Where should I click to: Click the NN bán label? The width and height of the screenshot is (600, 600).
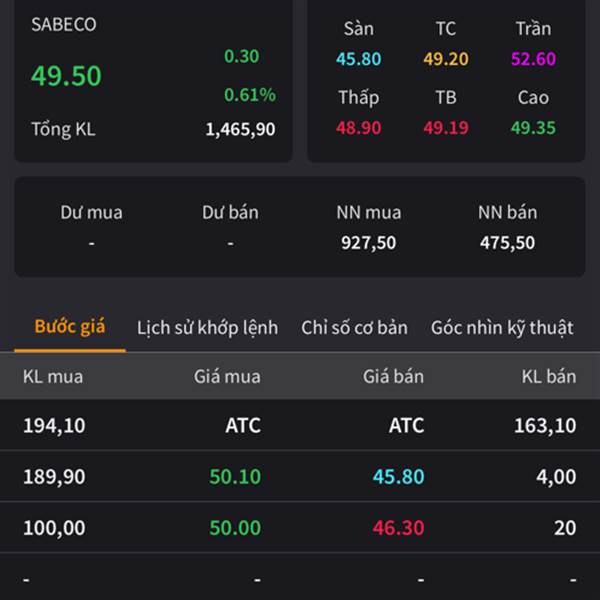[508, 212]
